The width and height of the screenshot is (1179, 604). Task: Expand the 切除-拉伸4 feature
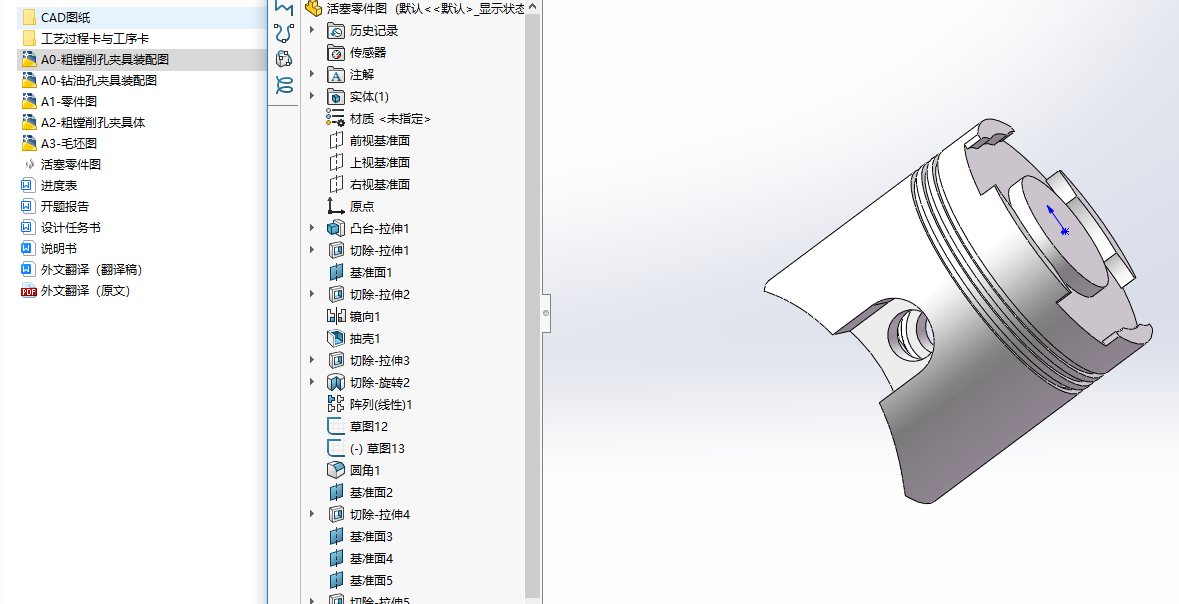(313, 514)
